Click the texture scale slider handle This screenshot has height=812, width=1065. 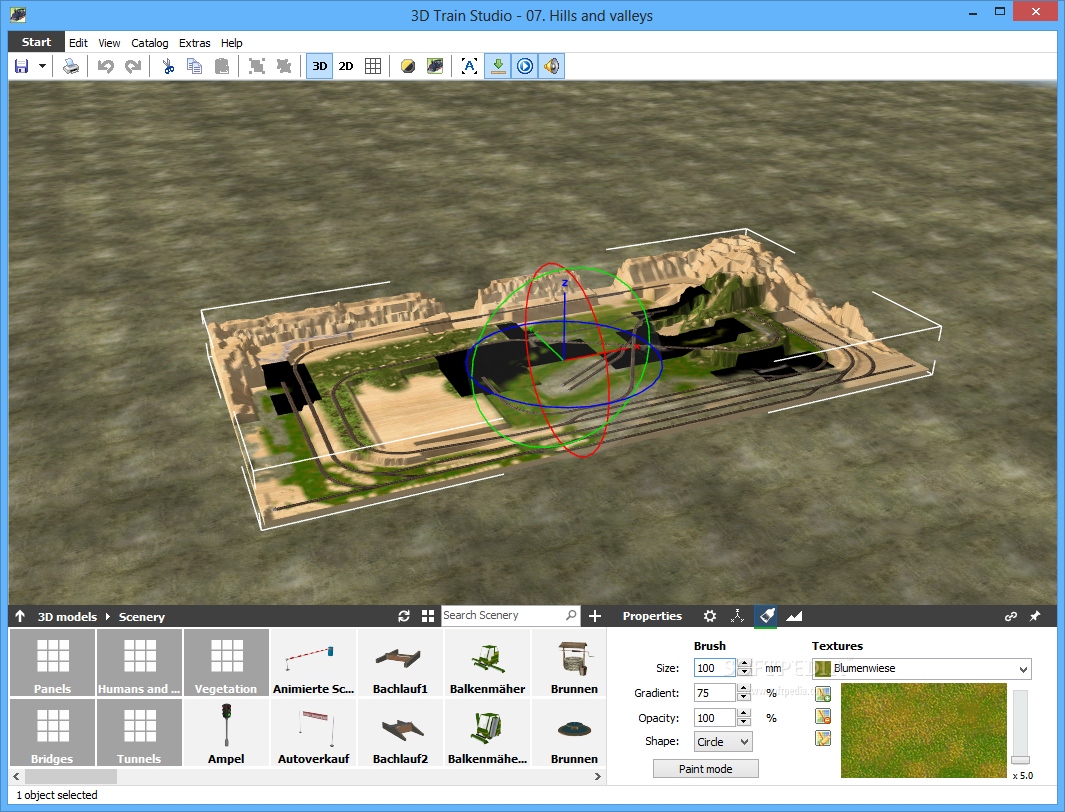pos(1020,760)
